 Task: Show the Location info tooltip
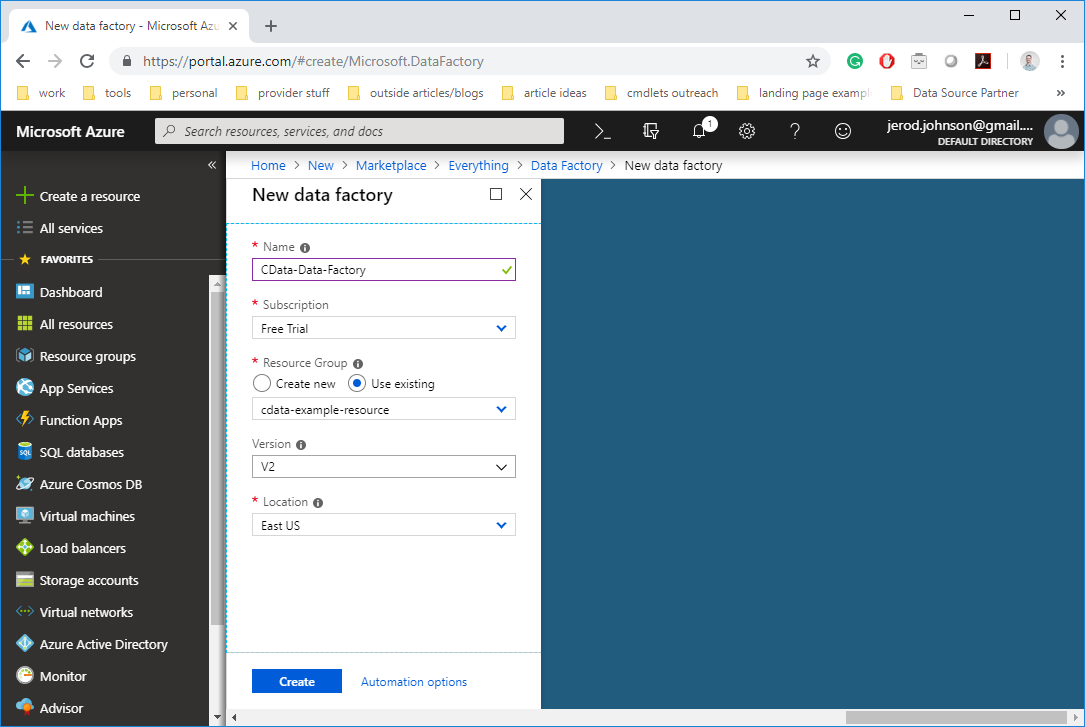(x=318, y=503)
